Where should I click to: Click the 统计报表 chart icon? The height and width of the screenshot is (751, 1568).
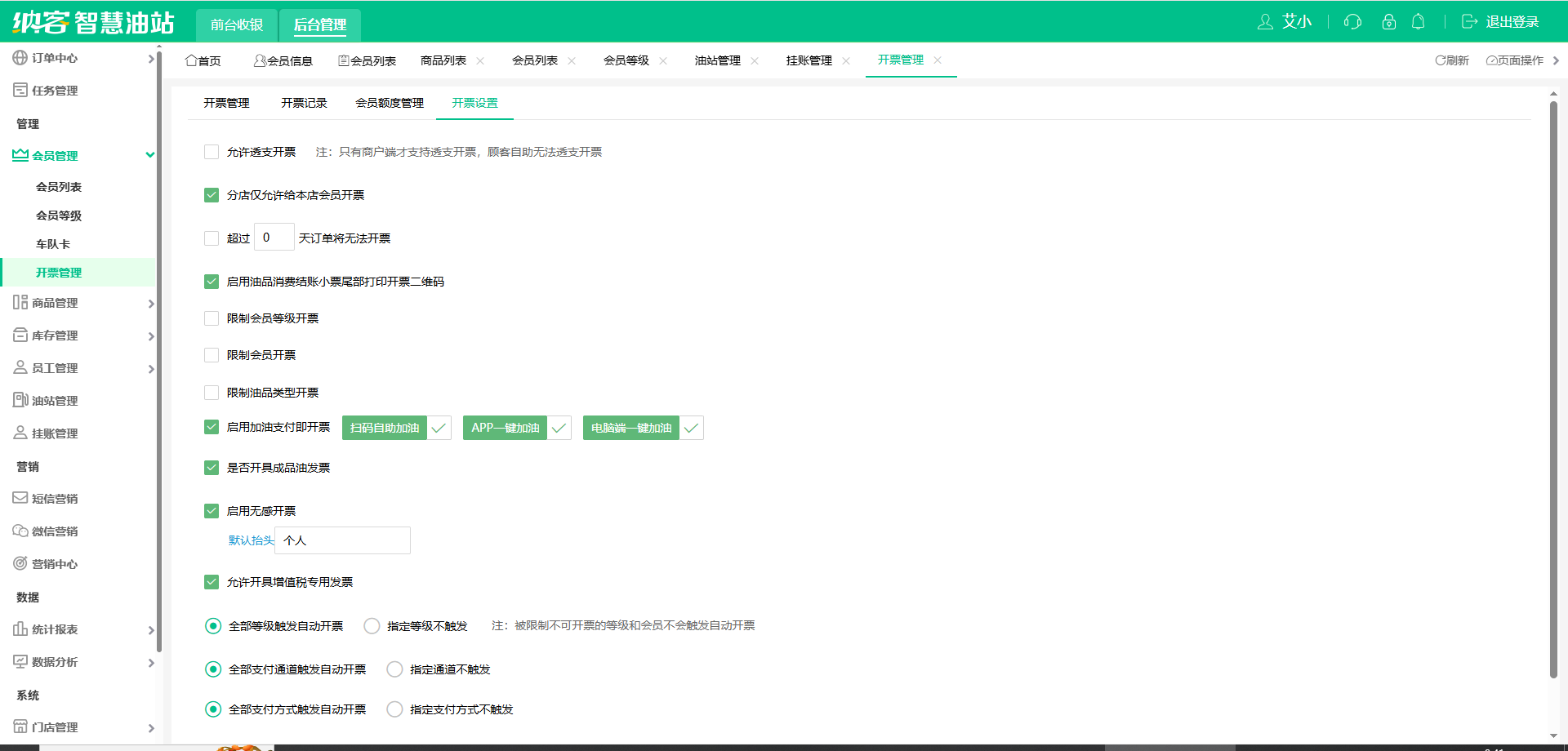tap(20, 629)
